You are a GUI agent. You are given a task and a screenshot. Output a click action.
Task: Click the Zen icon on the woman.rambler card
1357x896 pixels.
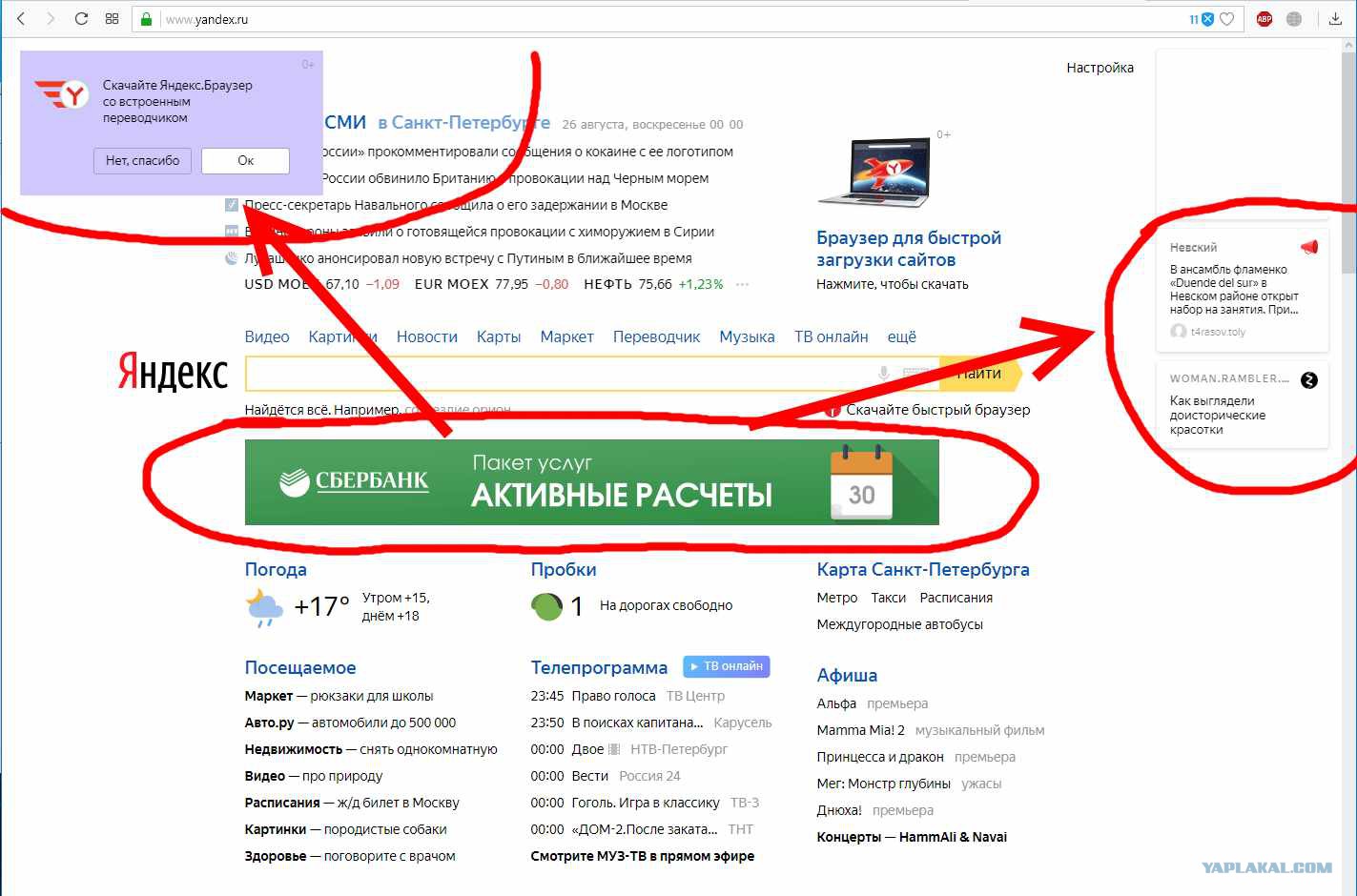pyautogui.click(x=1309, y=379)
